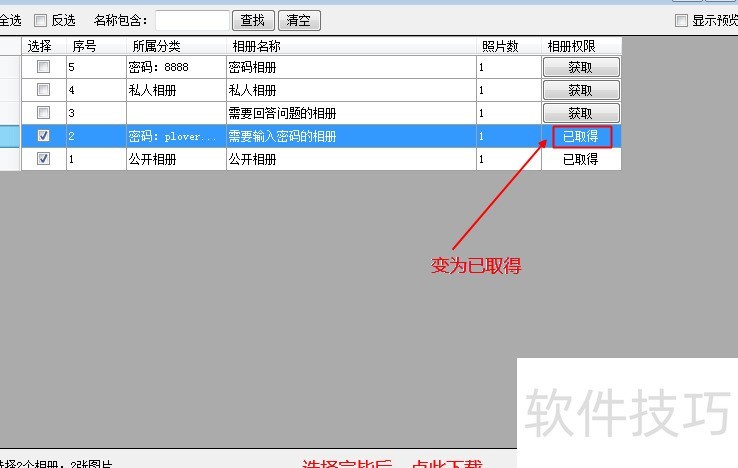This screenshot has height=468, width=738.
Task: Sort by 相册名称 column header
Action: pyautogui.click(x=256, y=46)
